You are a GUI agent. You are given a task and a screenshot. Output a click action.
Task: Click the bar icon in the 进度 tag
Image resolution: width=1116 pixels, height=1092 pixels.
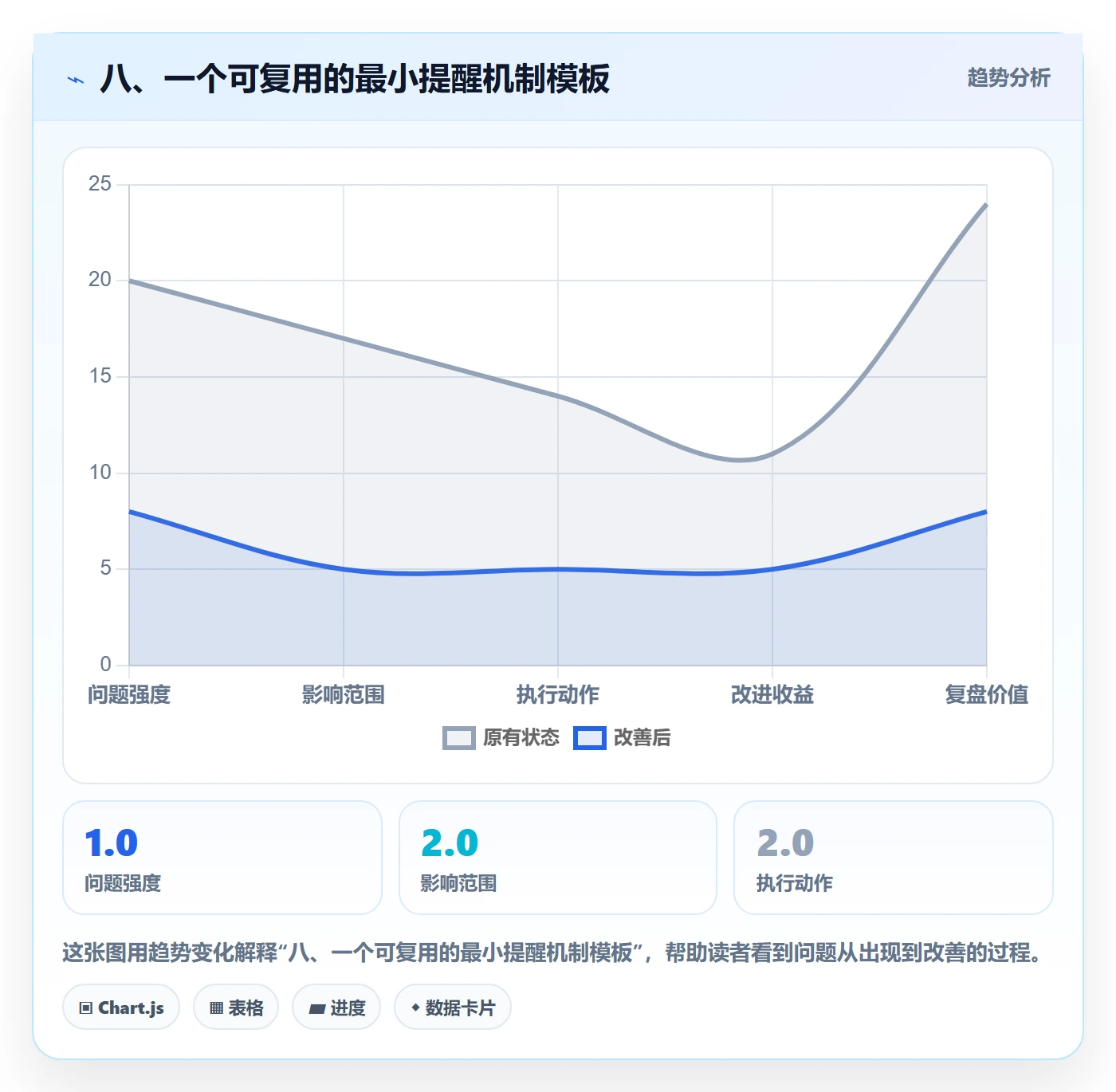[316, 1009]
